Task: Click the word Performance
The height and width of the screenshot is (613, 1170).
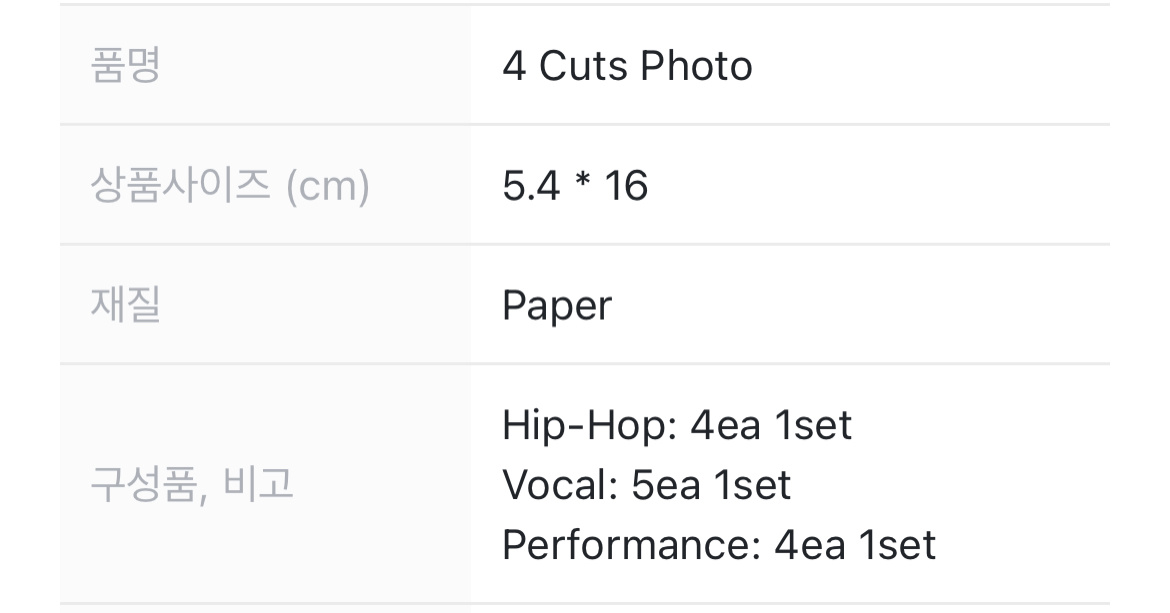Action: coord(626,544)
